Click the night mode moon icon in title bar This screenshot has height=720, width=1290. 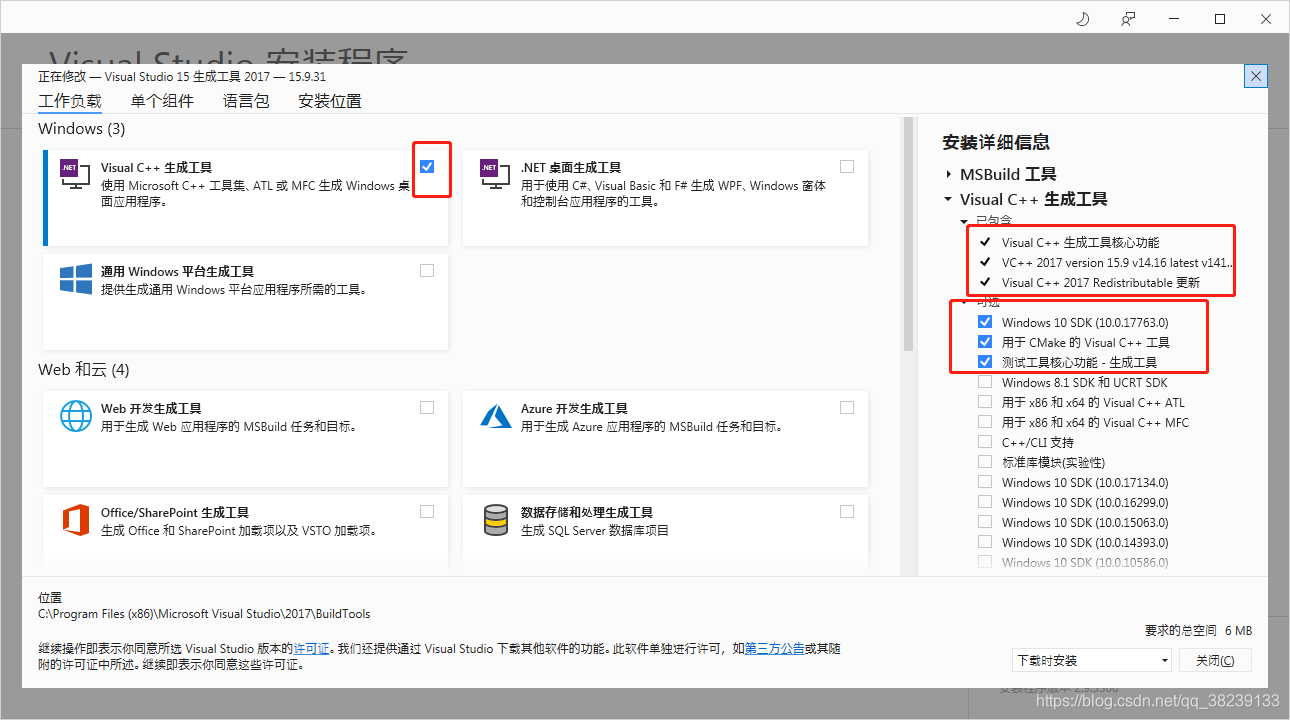click(x=1082, y=19)
